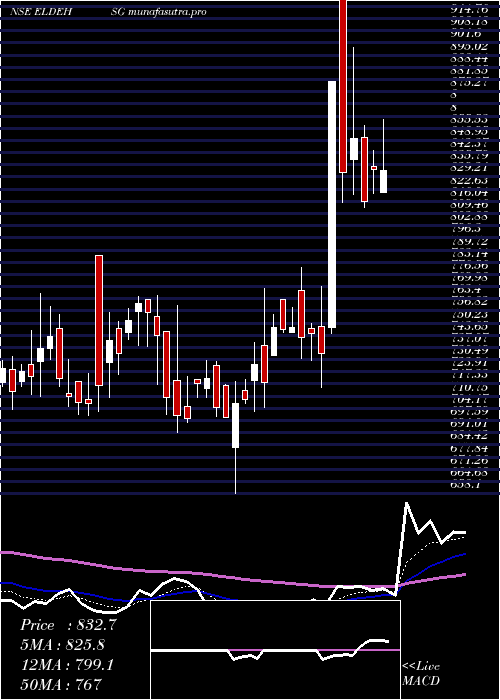Click the 829.21 price axis label
The image size is (500, 700).
[467, 168]
